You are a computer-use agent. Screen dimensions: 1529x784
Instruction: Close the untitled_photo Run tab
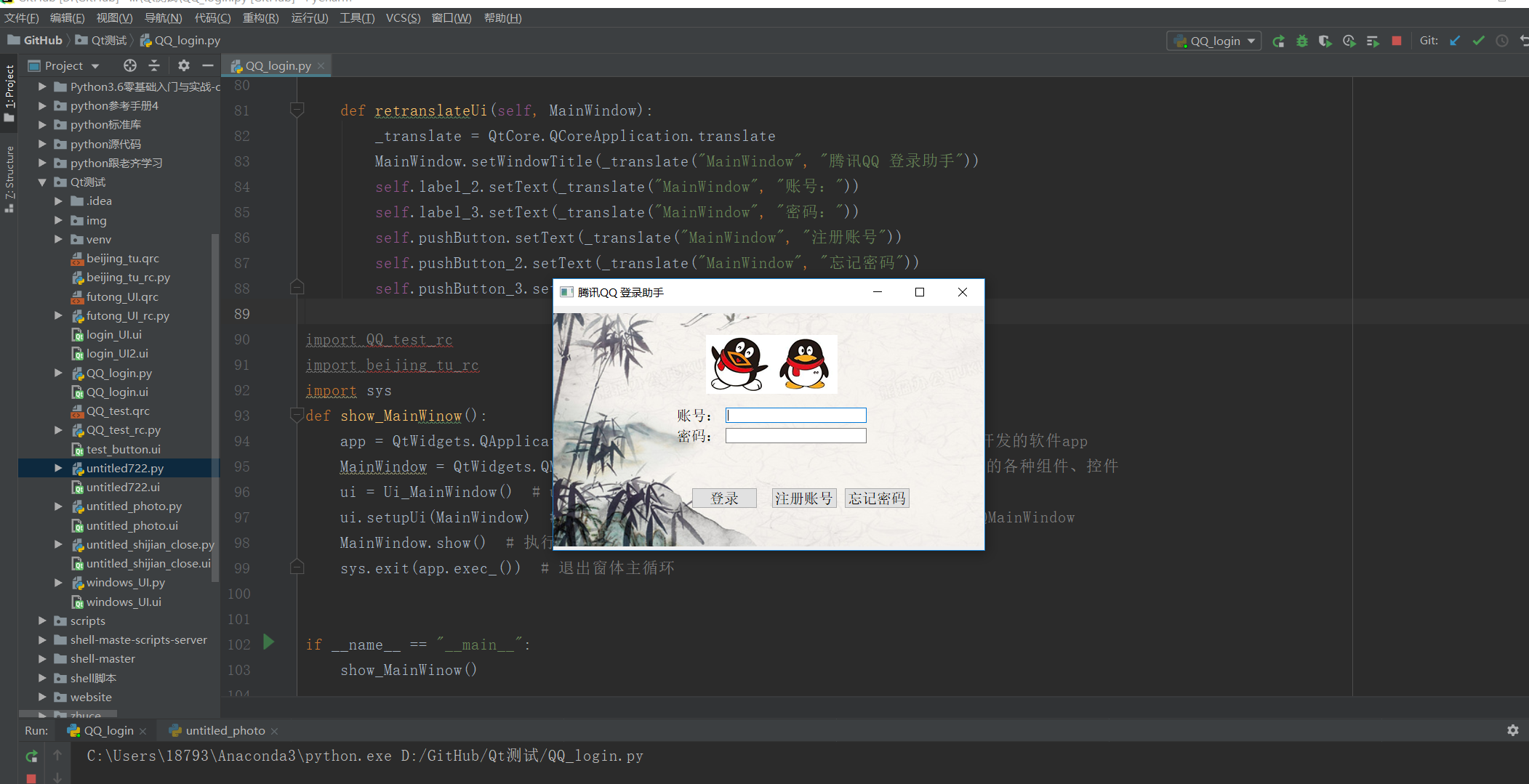tap(274, 731)
